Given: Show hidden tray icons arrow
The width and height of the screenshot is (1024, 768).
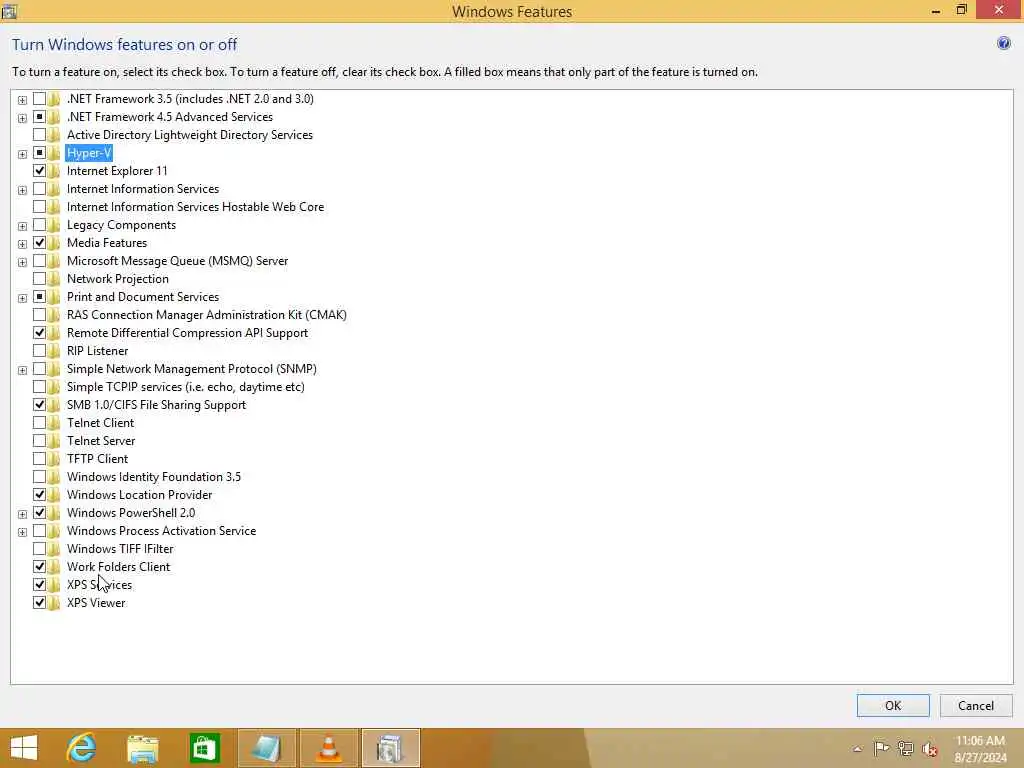Looking at the screenshot, I should pos(857,748).
